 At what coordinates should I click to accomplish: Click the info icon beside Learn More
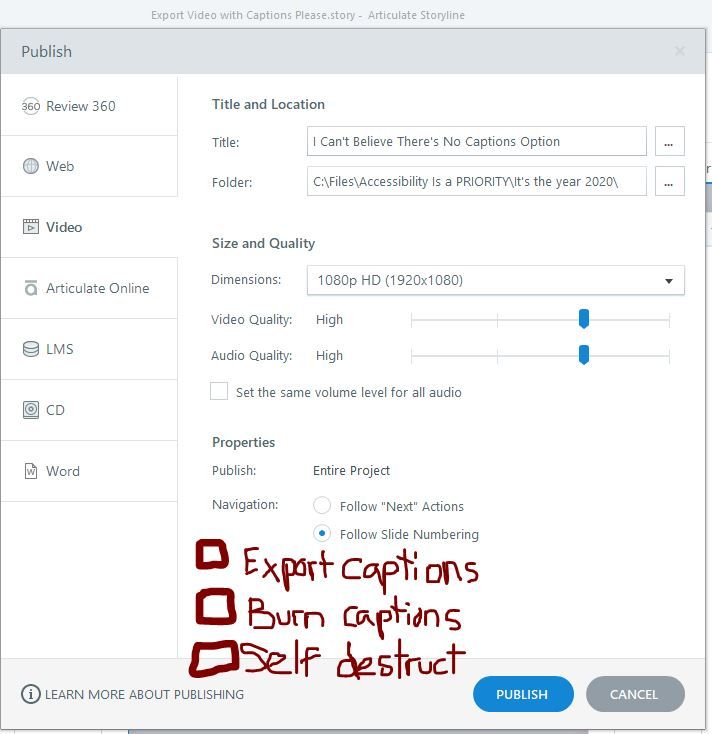point(30,694)
